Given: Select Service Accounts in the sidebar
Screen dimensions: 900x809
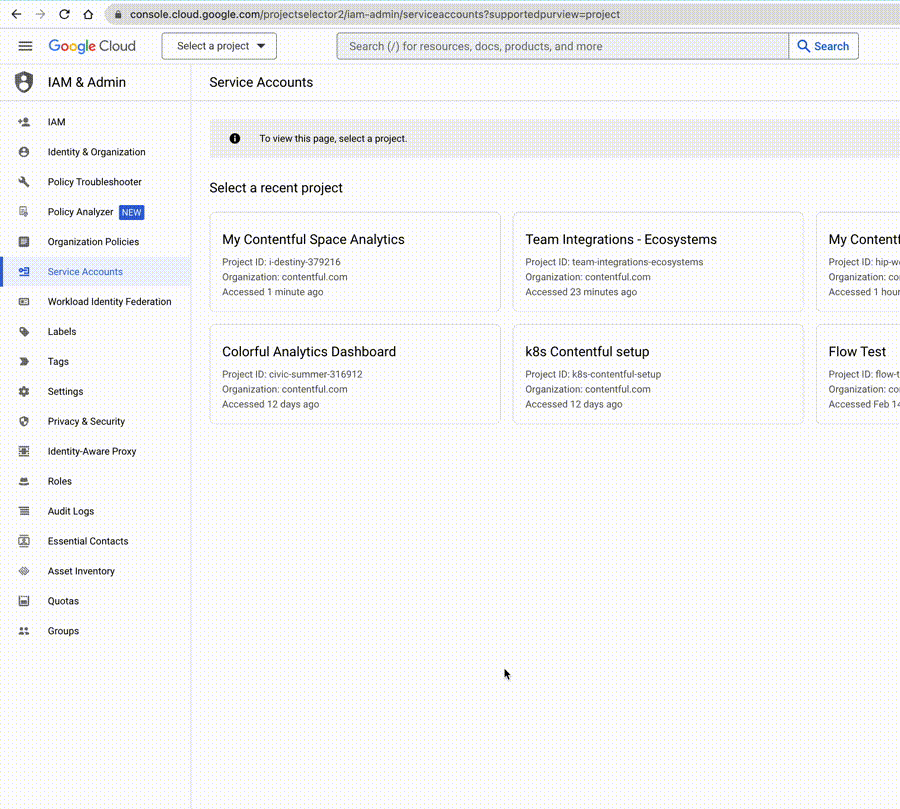Looking at the screenshot, I should 96,272.
